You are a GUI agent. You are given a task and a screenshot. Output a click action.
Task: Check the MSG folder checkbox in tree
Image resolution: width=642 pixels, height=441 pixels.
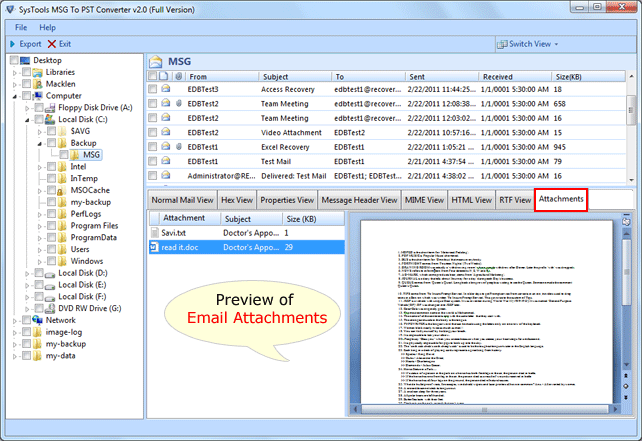click(x=64, y=155)
